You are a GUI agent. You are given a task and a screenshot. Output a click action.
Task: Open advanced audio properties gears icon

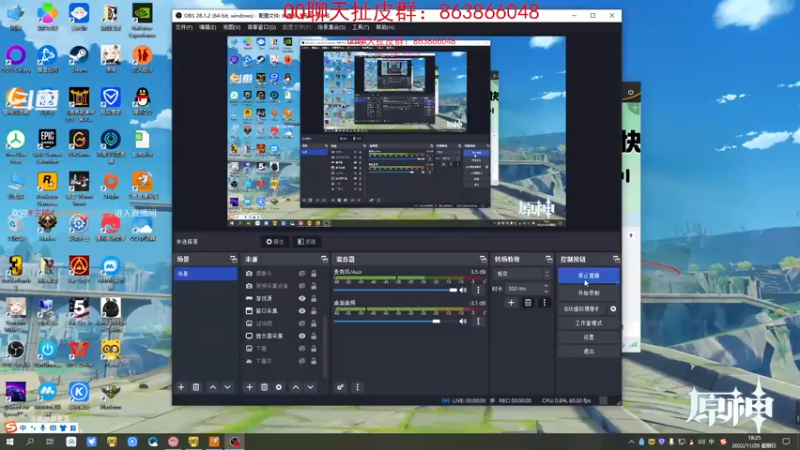(x=340, y=387)
